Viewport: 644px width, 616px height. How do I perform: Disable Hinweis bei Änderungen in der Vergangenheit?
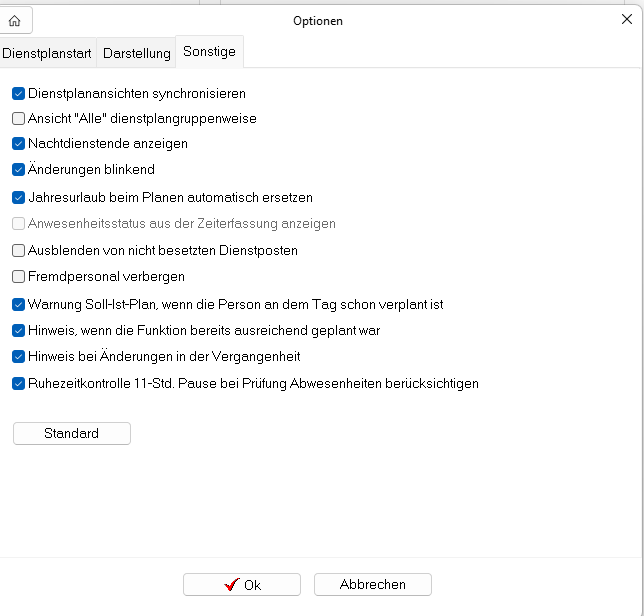(x=18, y=356)
